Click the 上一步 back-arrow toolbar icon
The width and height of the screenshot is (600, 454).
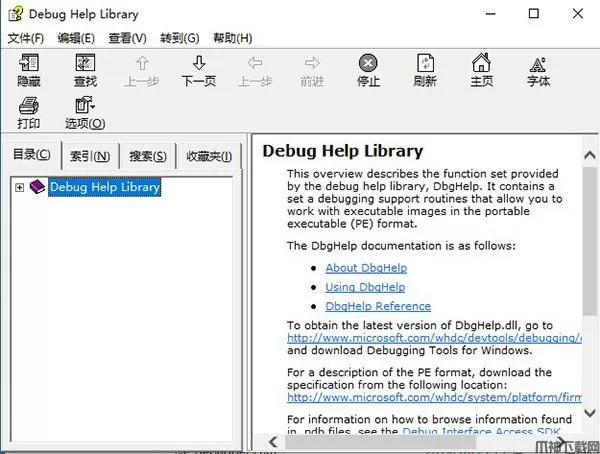click(x=255, y=70)
